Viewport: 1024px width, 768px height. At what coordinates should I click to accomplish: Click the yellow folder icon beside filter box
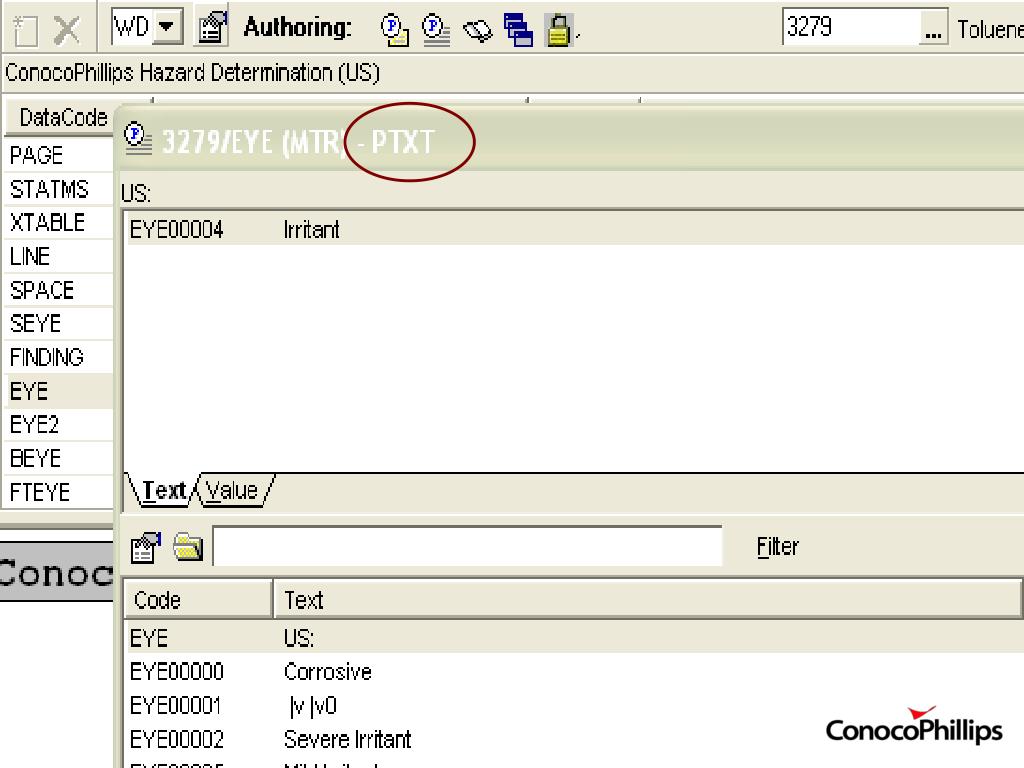(188, 547)
